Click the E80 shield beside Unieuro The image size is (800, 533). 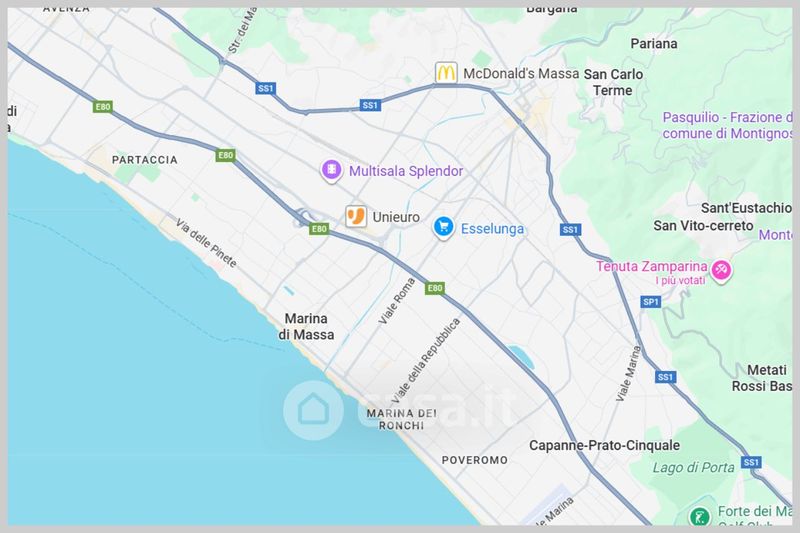[x=319, y=229]
